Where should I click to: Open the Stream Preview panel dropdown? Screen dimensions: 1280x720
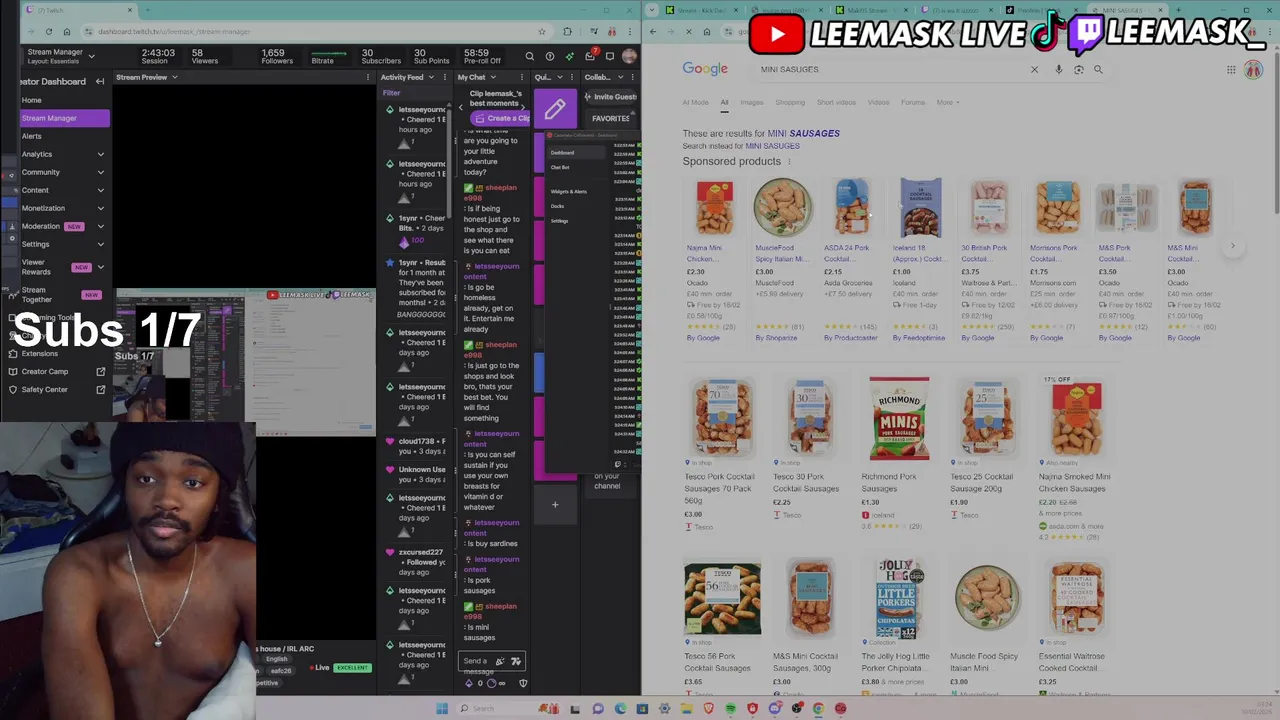pos(174,77)
